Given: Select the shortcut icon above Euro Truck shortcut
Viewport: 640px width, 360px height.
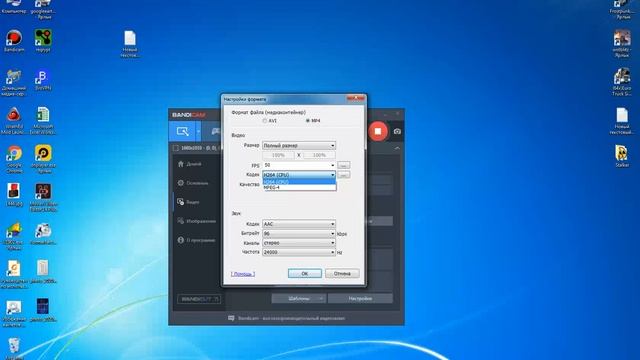Looking at the screenshot, I should coord(622,44).
